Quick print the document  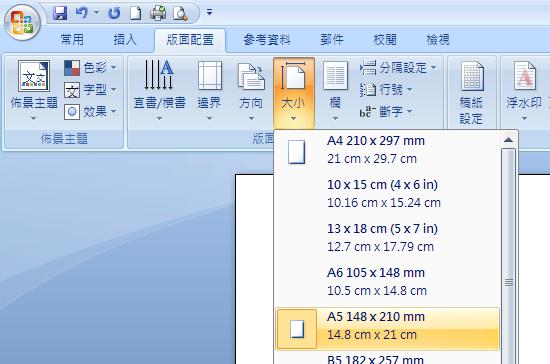tap(158, 13)
